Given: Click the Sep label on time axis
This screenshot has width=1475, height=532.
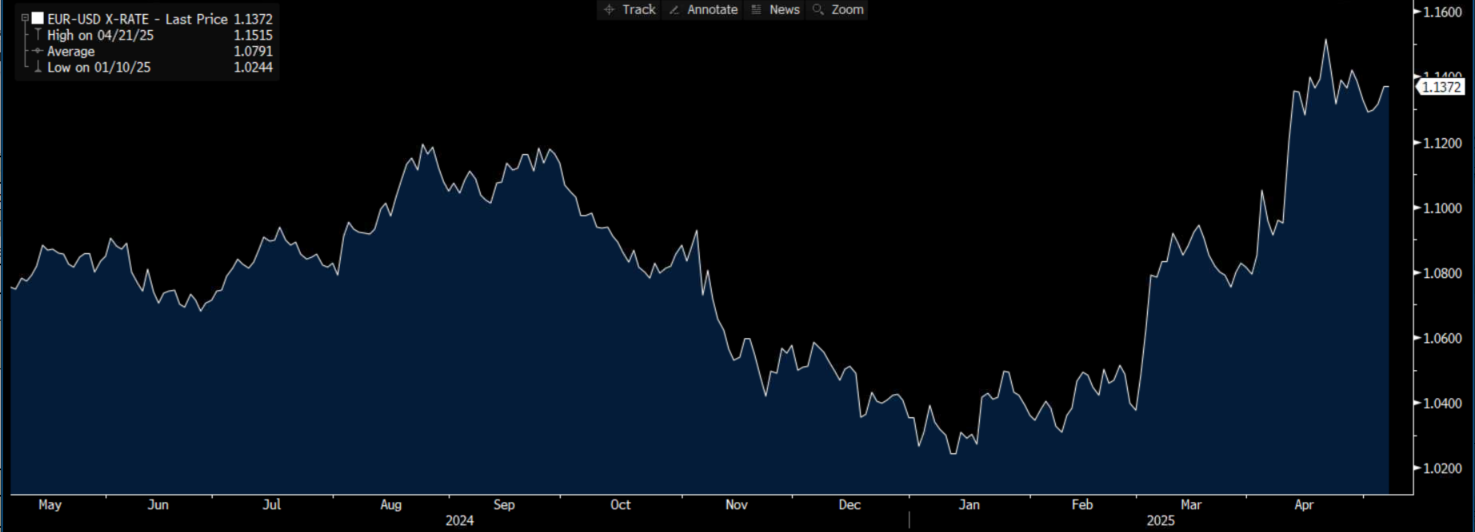Looking at the screenshot, I should tap(506, 505).
